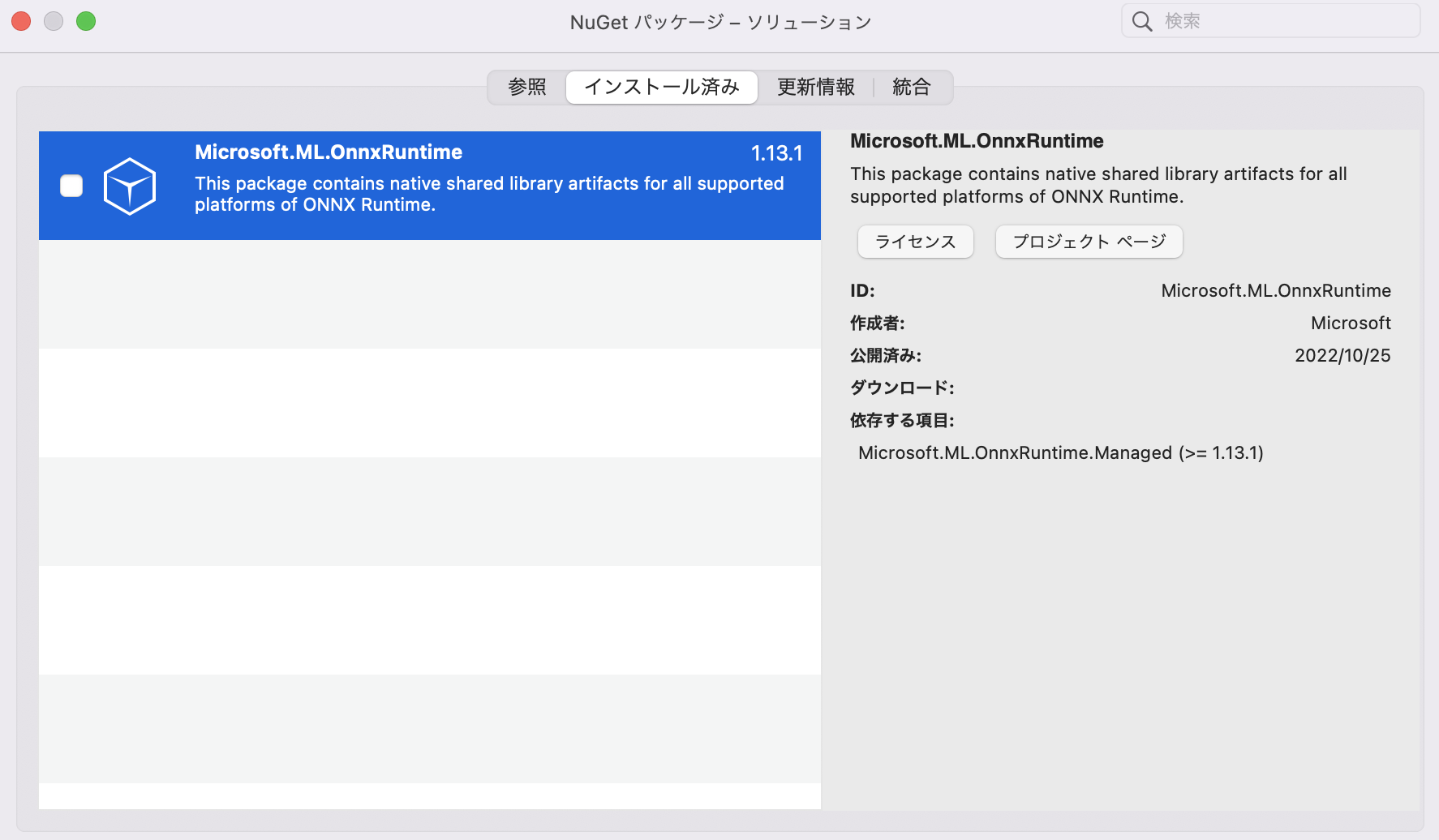1439x840 pixels.
Task: Switch to the 参照 tab
Action: point(527,87)
